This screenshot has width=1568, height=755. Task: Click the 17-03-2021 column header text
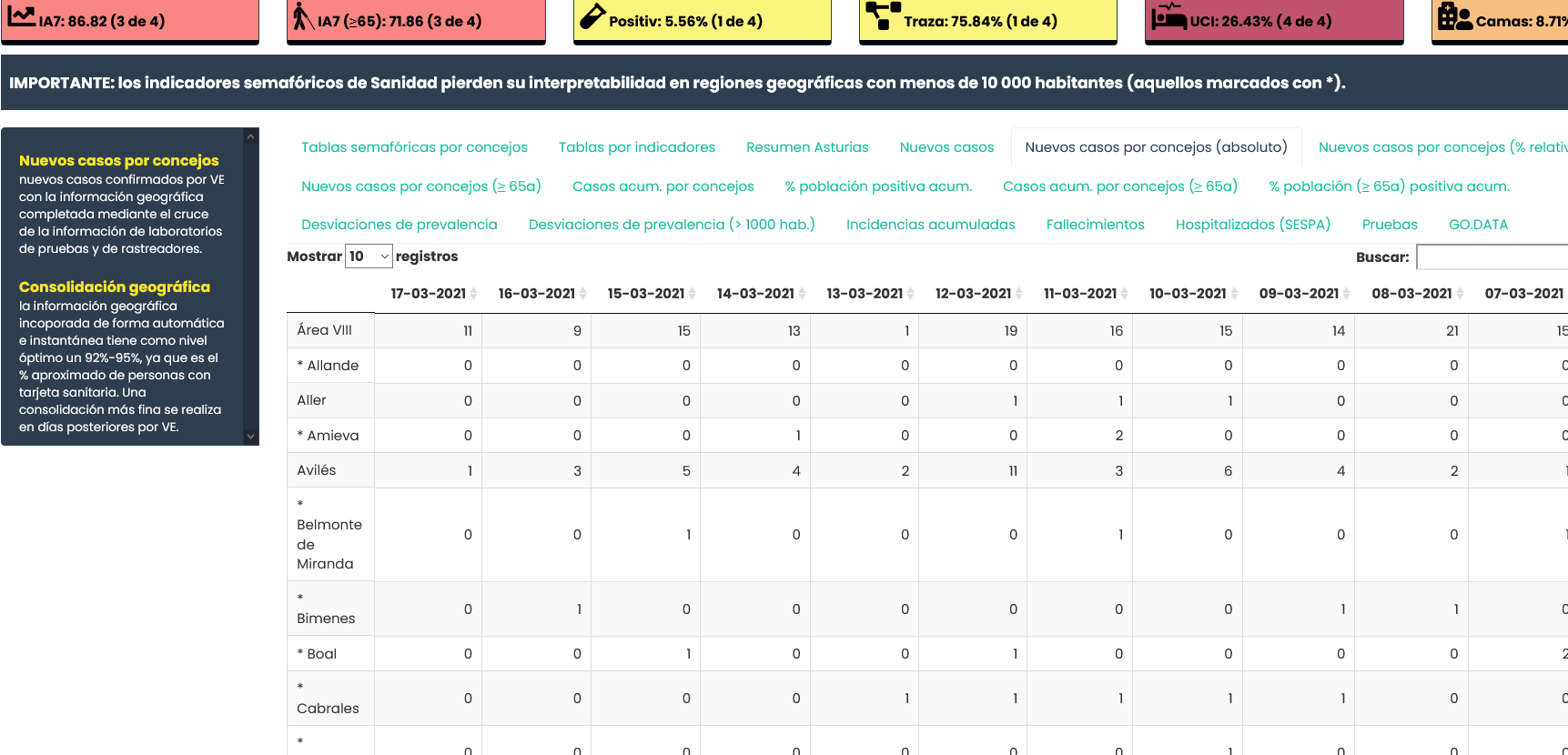(428, 294)
